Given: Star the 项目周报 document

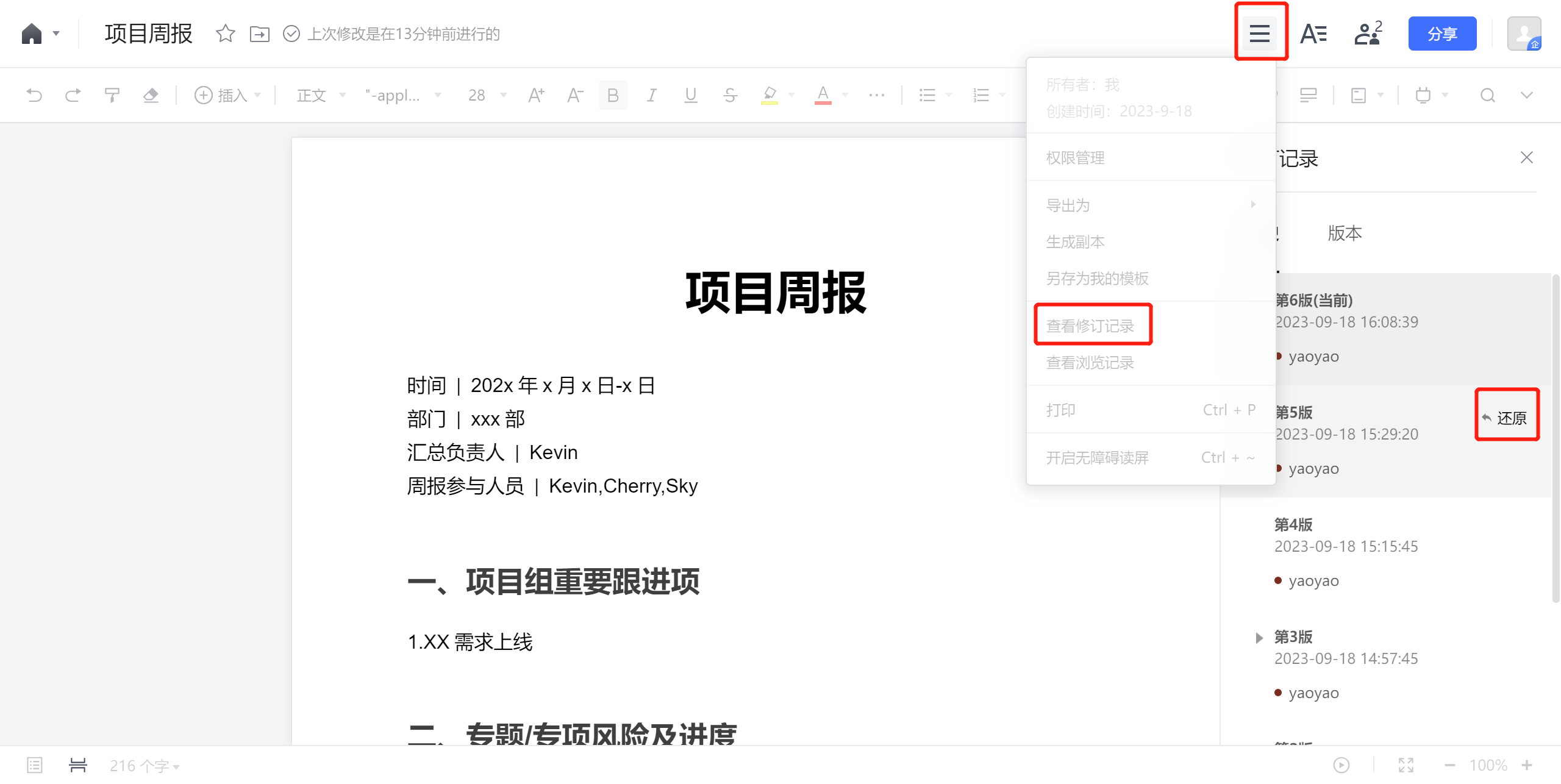Looking at the screenshot, I should (x=225, y=34).
